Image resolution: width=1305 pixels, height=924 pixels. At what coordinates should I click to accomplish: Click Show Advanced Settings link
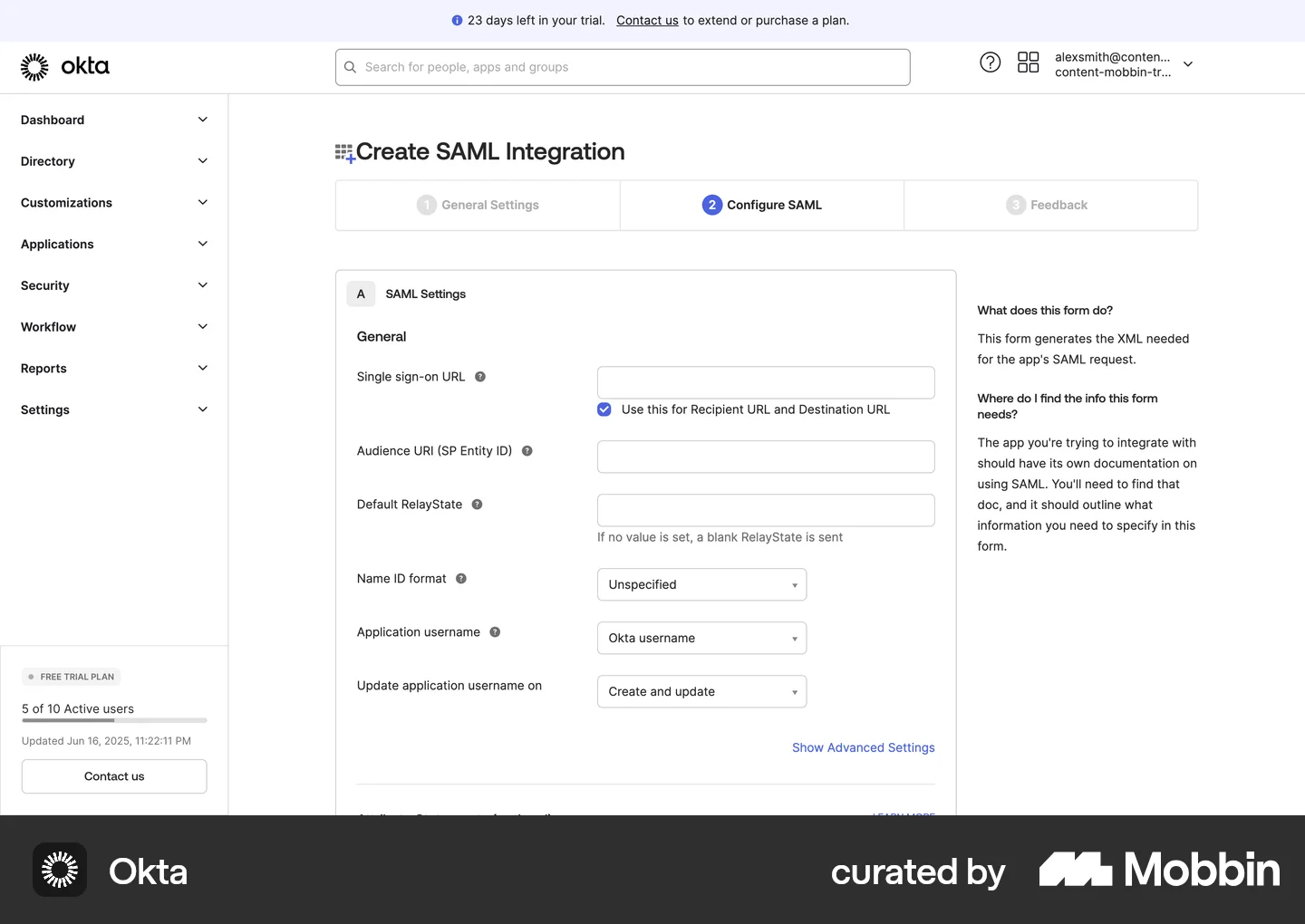click(864, 747)
